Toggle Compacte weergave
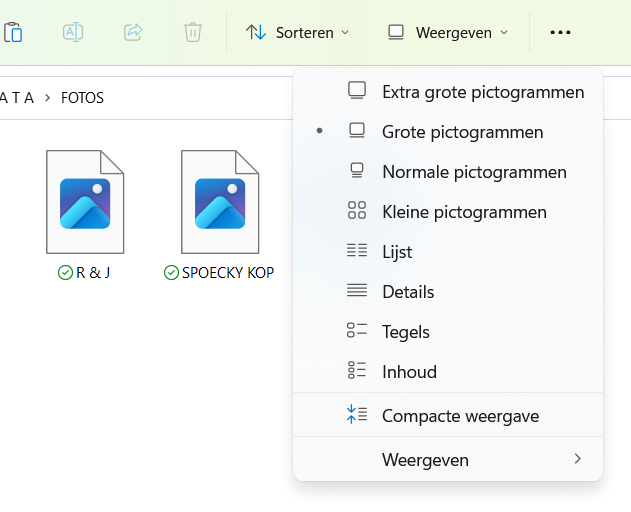 coord(460,416)
